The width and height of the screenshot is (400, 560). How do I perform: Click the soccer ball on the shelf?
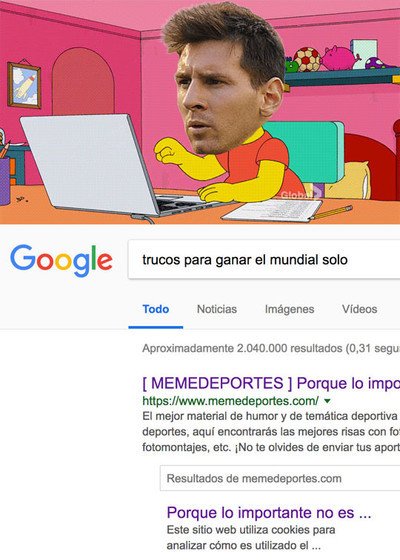pos(307,59)
